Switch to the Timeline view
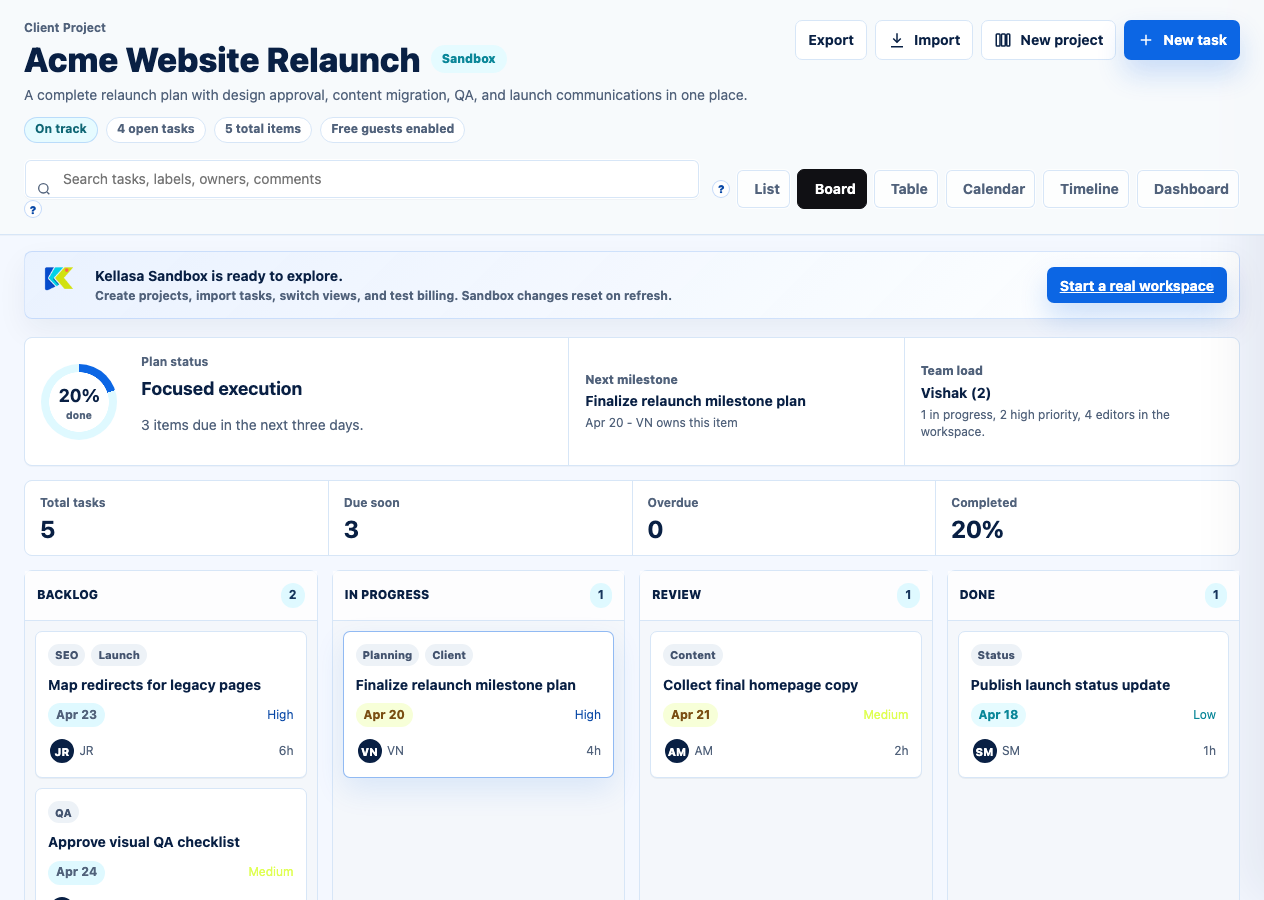The width and height of the screenshot is (1264, 900). tap(1088, 189)
